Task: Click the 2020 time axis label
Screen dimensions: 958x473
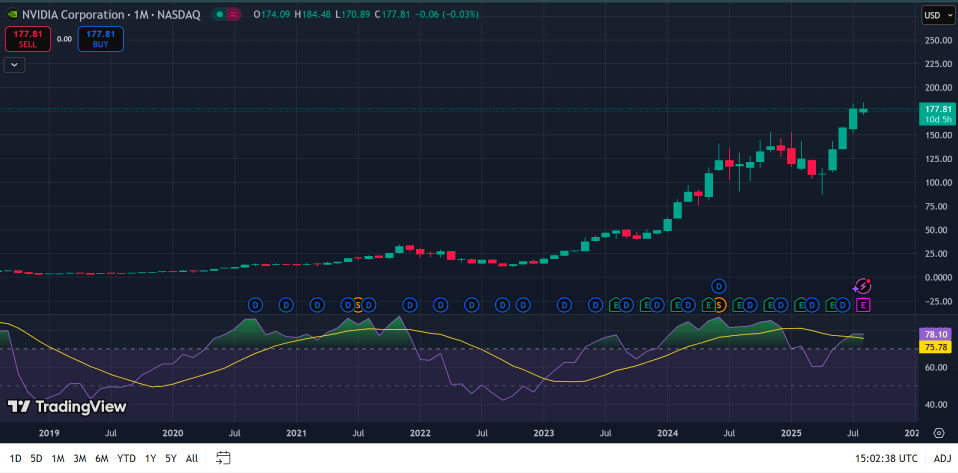Action: (x=173, y=433)
